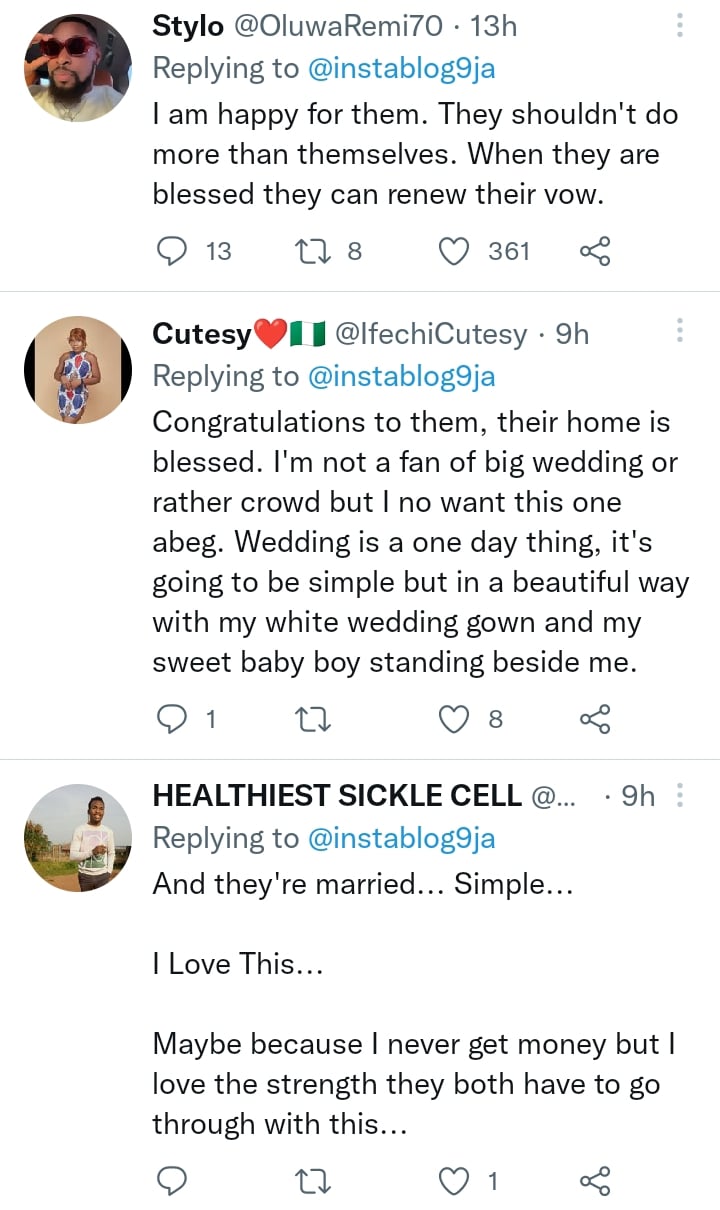The image size is (720, 1210).
Task: Reply to Cutesy's tweet
Action: [x=175, y=717]
